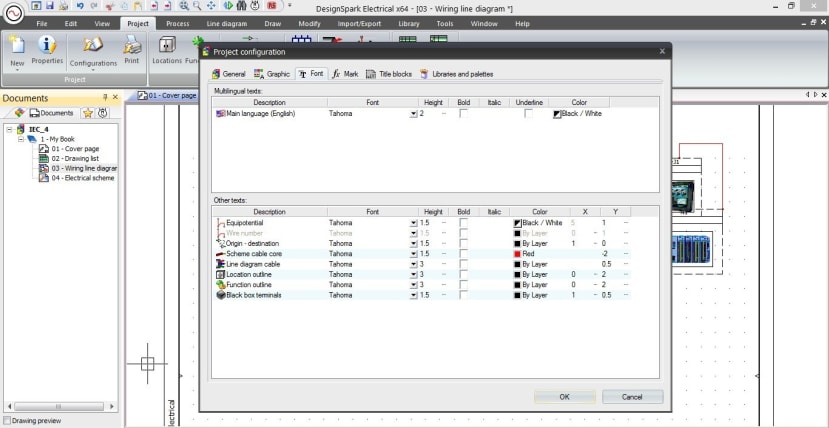
Task: Switch to the Mark tab
Action: coord(346,74)
